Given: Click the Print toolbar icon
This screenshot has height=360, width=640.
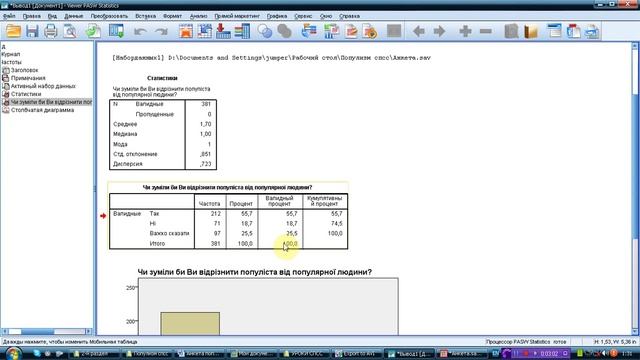Looking at the screenshot, I should pos(51,31).
